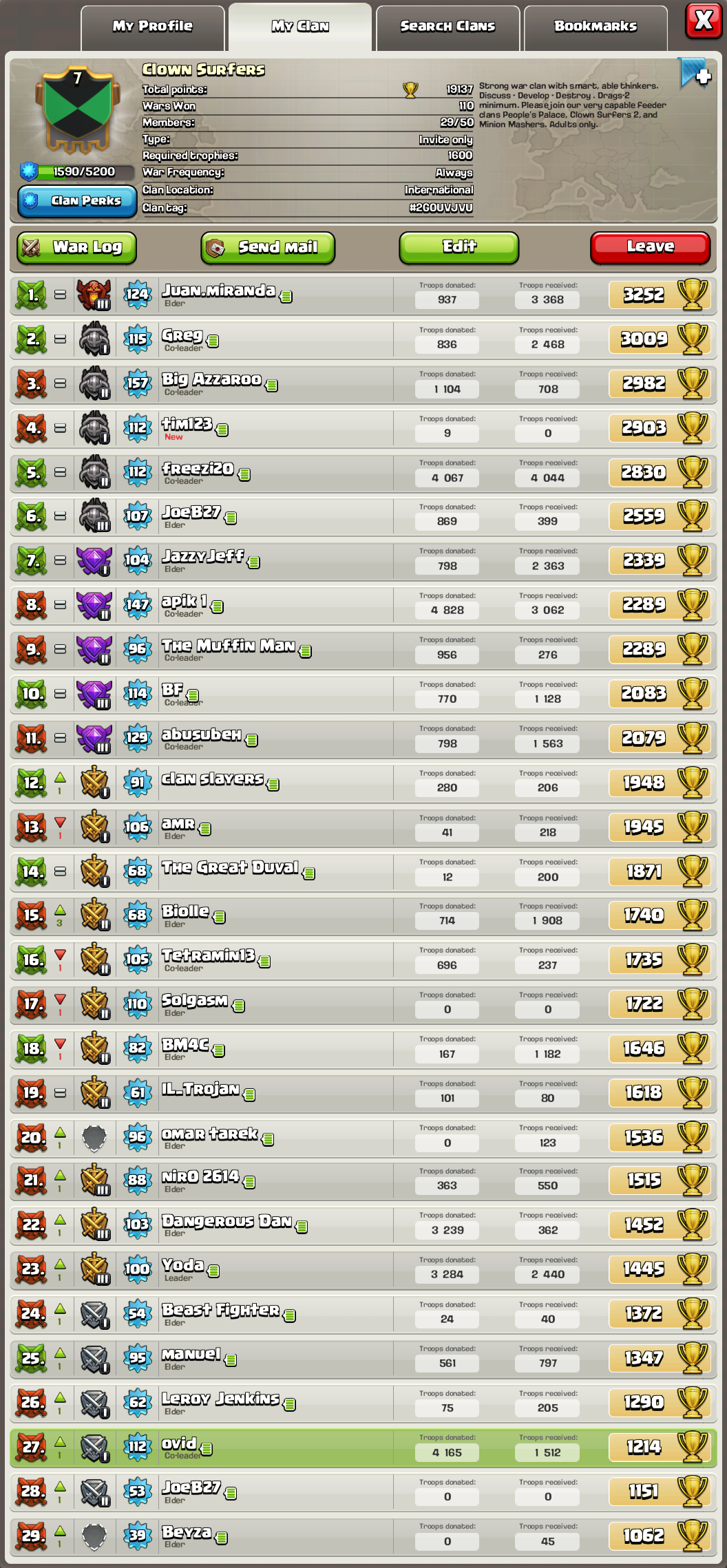Click the total points trophy icon
Image resolution: width=727 pixels, height=1568 pixels.
410,89
